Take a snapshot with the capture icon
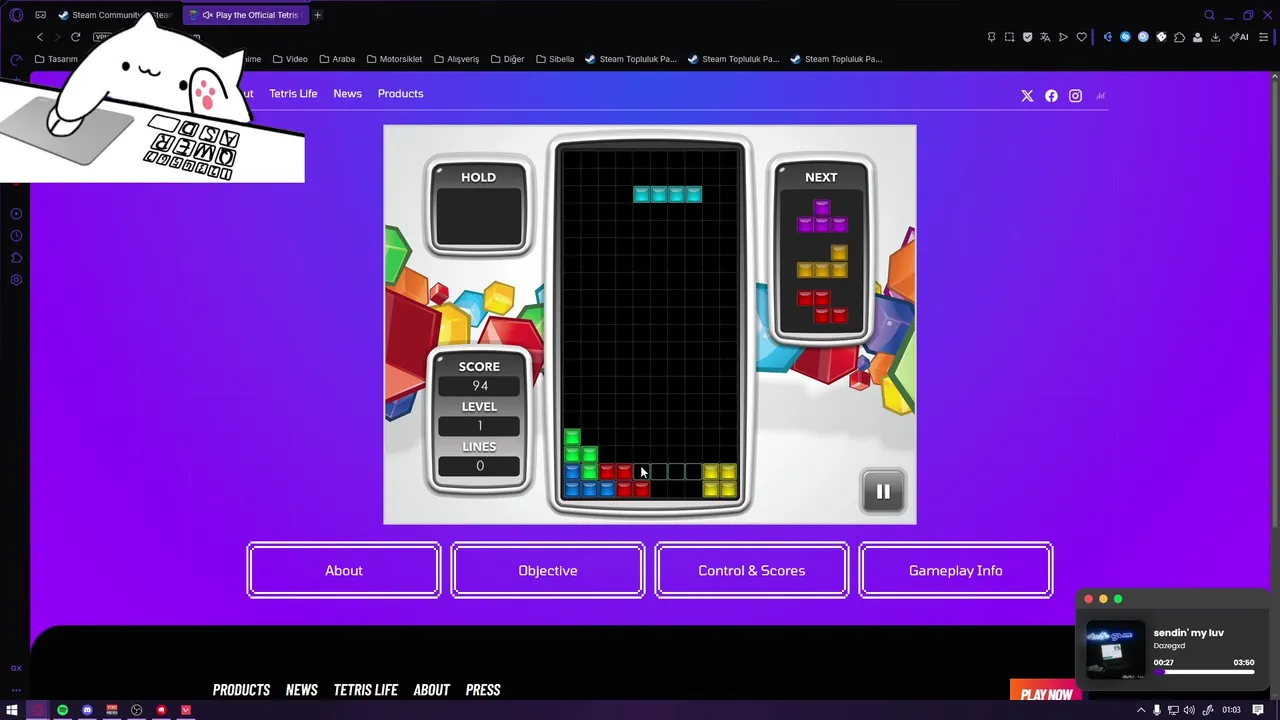This screenshot has height=720, width=1280. pos(1009,37)
